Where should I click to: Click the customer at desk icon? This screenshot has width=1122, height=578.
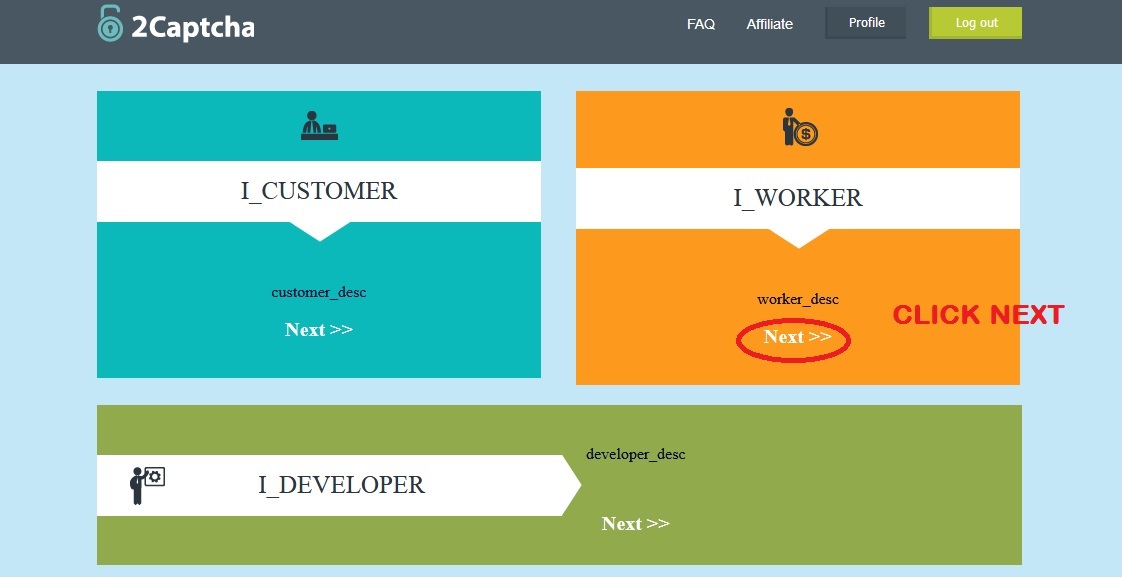coord(319,126)
